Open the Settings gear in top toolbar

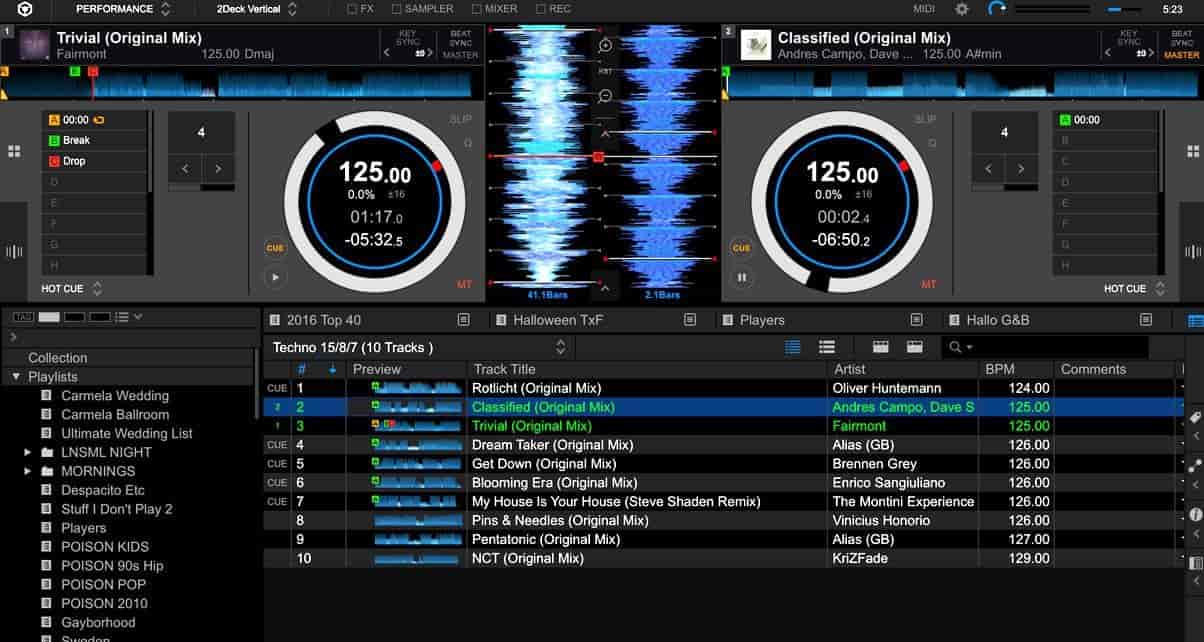[x=960, y=9]
